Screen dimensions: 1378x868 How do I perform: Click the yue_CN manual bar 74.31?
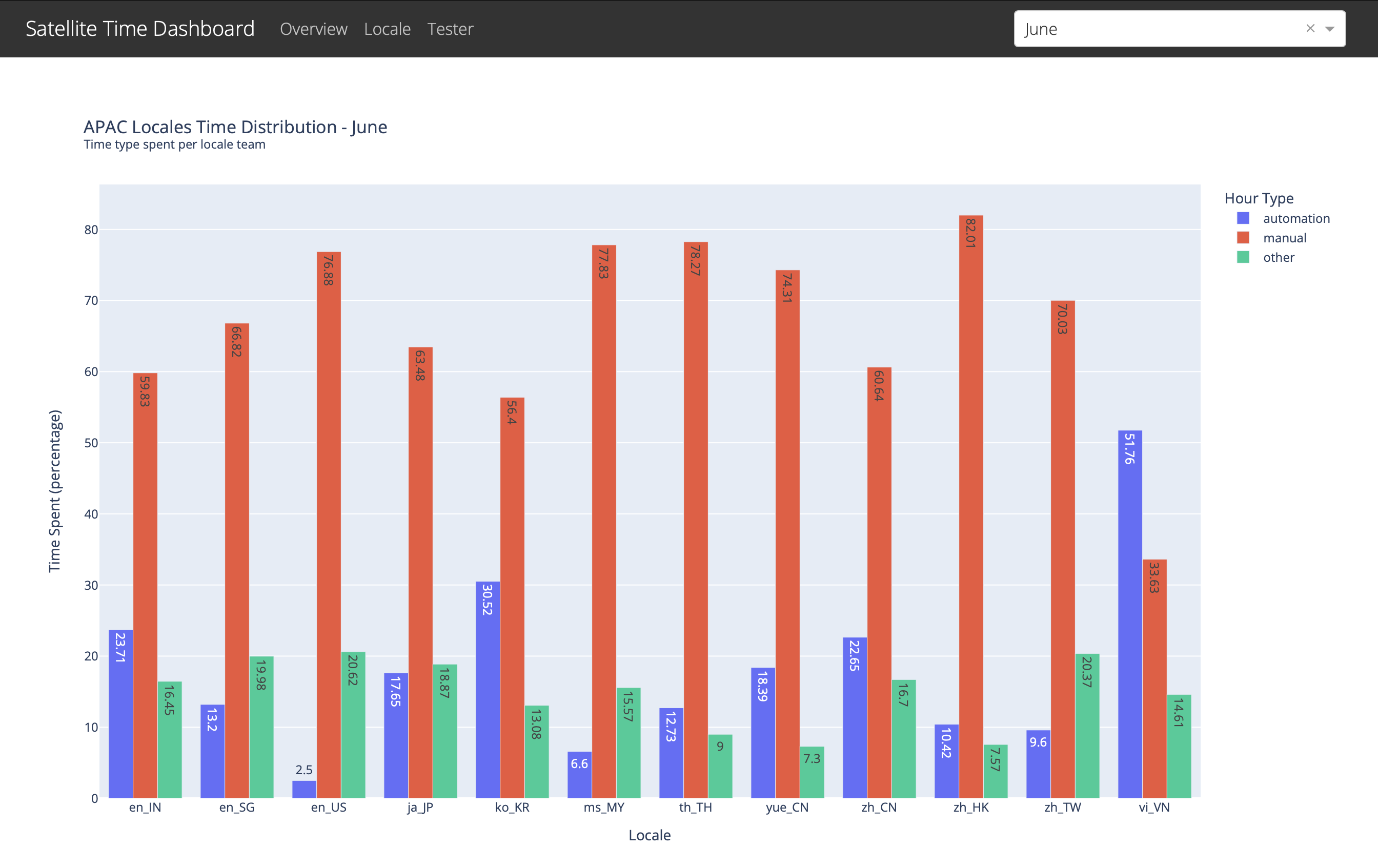click(787, 534)
